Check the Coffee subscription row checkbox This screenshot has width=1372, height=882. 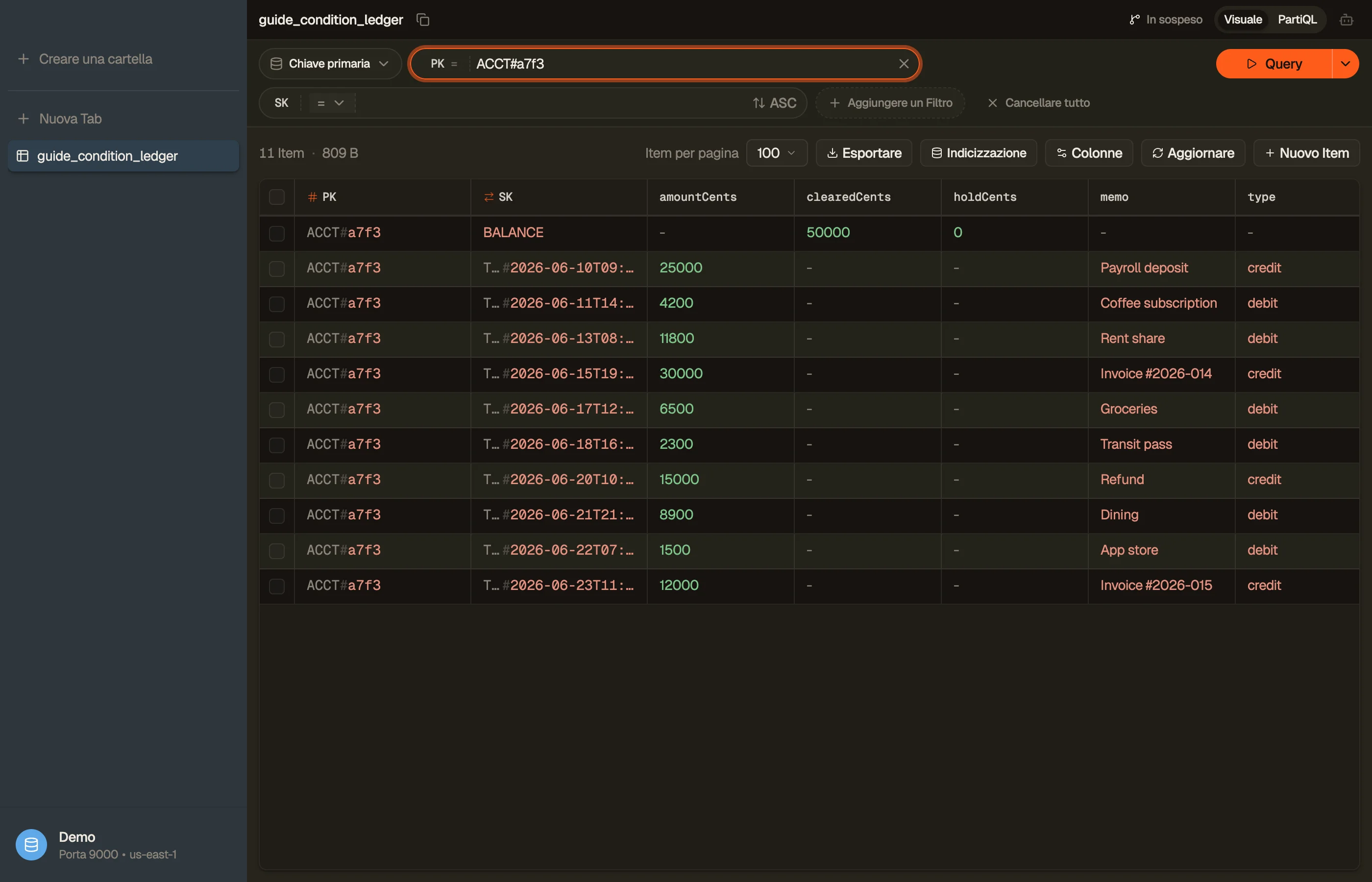[x=276, y=303]
